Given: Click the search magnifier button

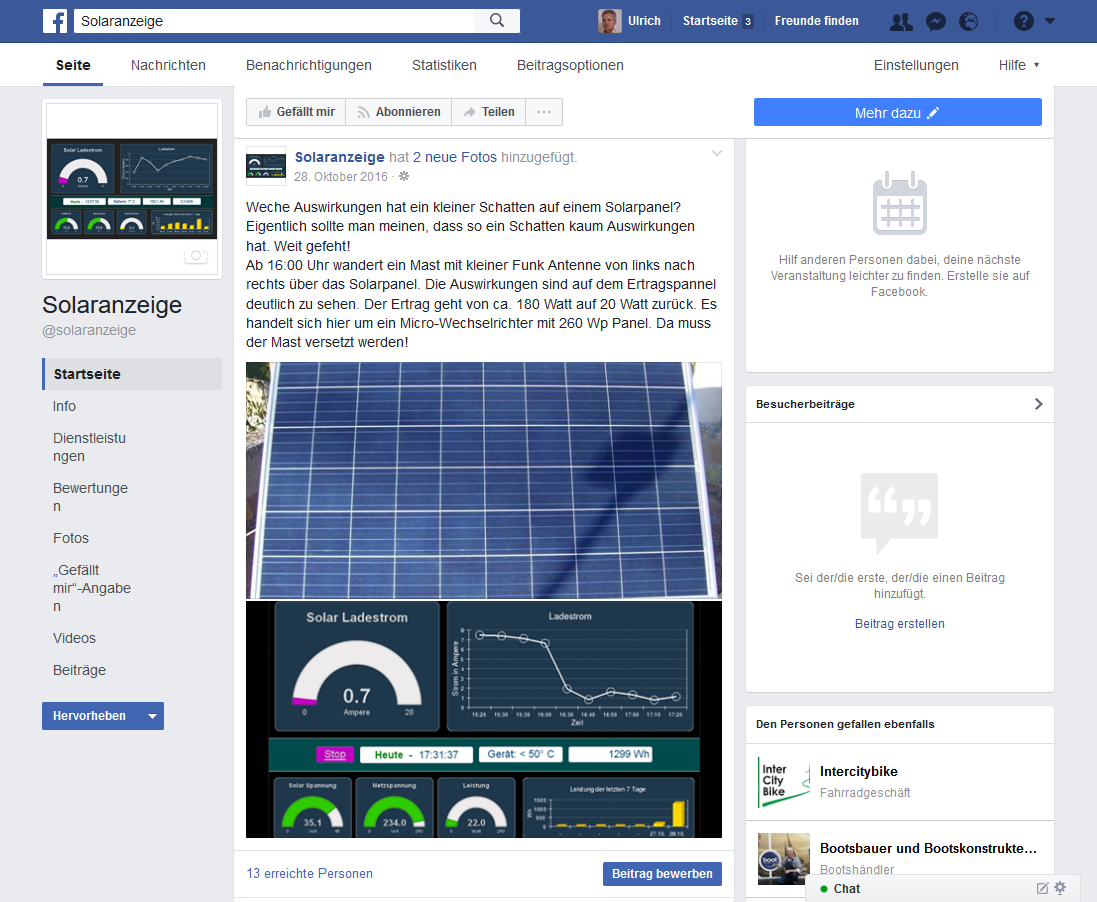Looking at the screenshot, I should 497,21.
